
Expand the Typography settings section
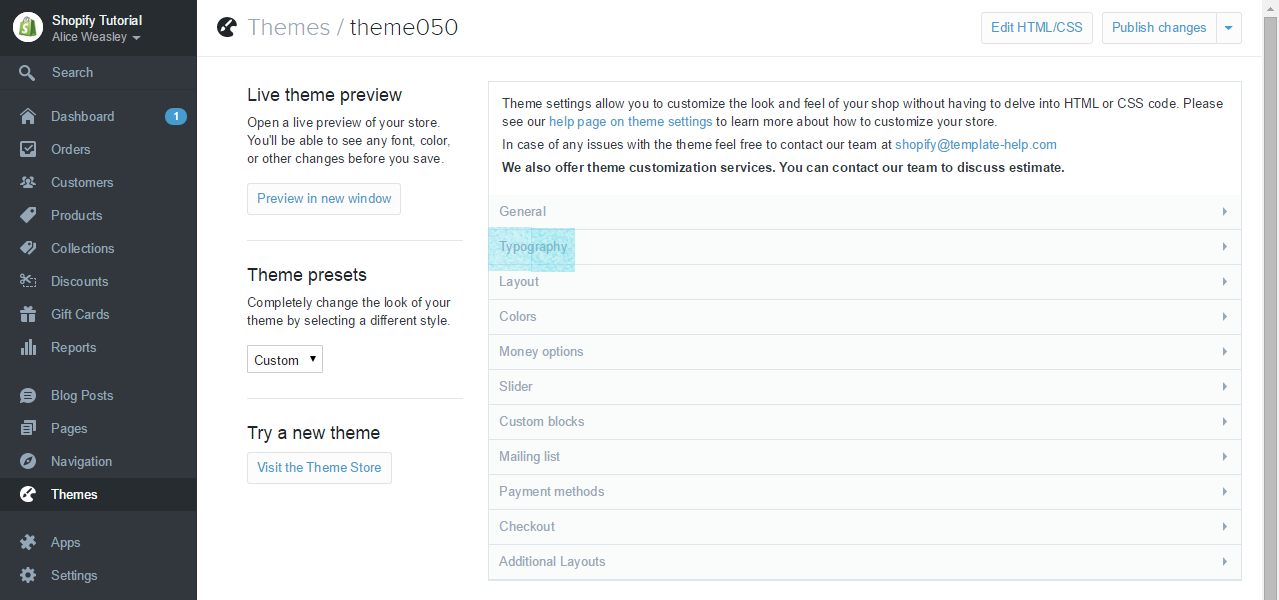pos(865,247)
